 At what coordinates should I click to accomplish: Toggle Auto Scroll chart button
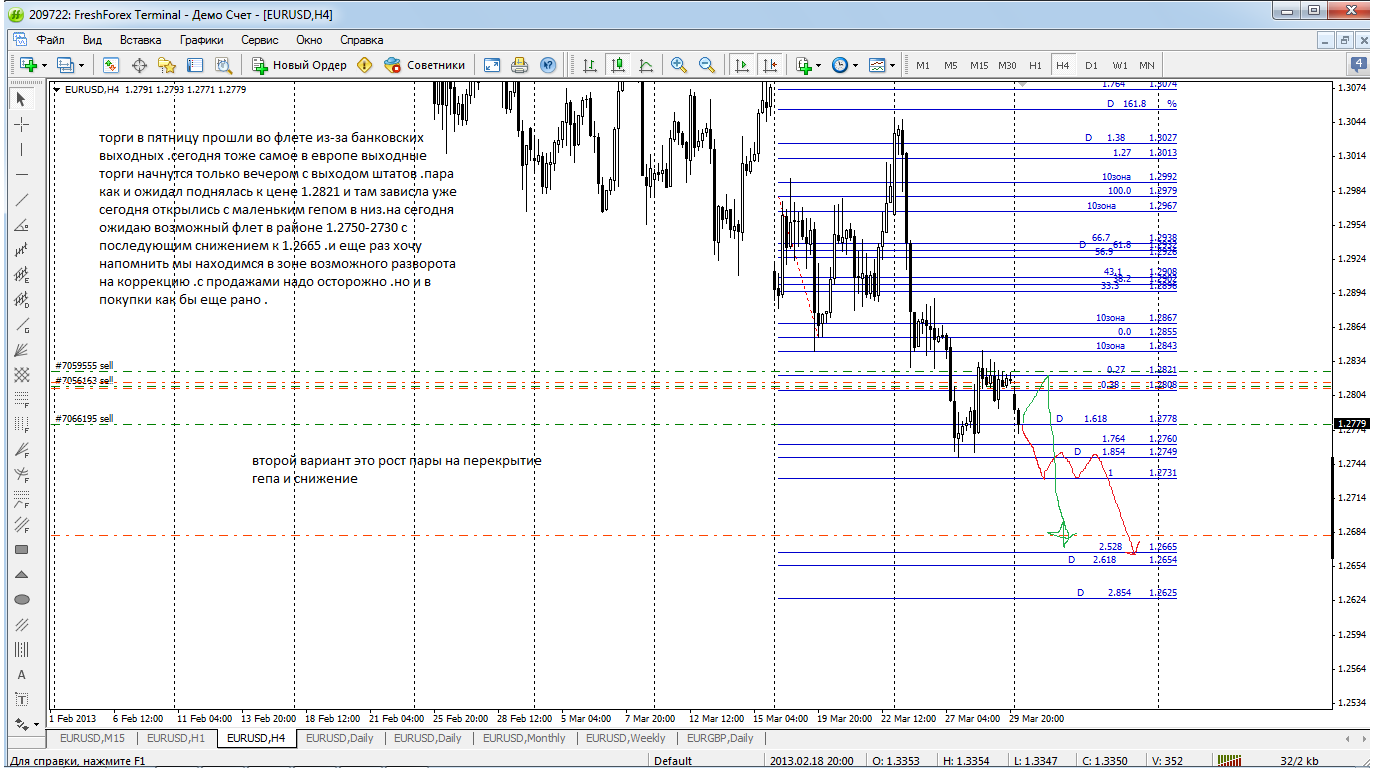click(741, 65)
